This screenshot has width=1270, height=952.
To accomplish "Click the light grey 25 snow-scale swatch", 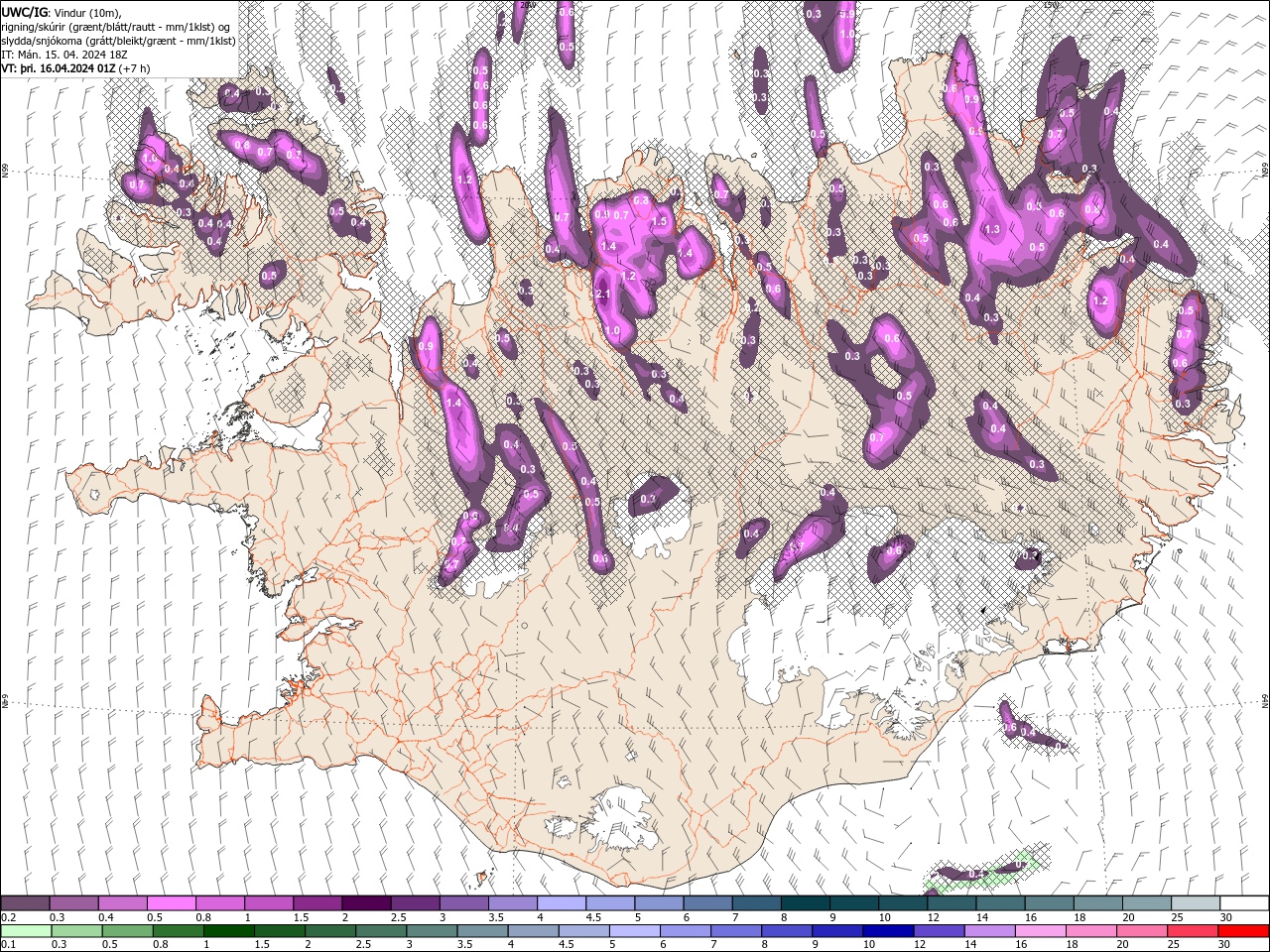I will point(1196,903).
